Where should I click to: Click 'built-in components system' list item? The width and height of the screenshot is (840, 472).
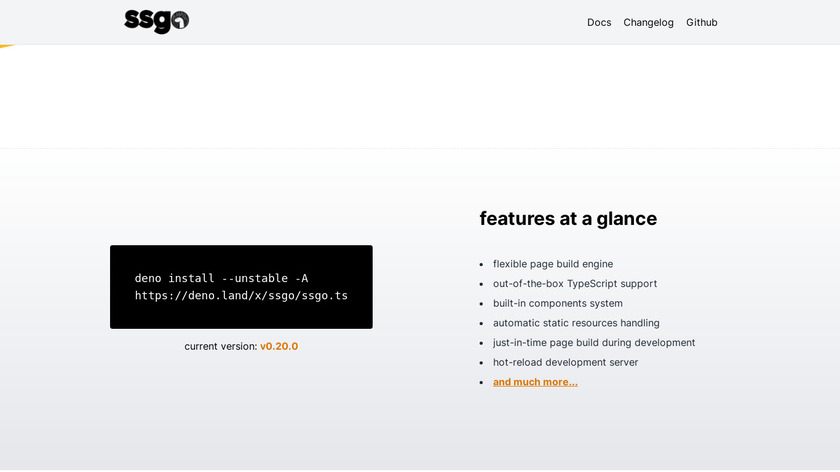click(x=558, y=303)
